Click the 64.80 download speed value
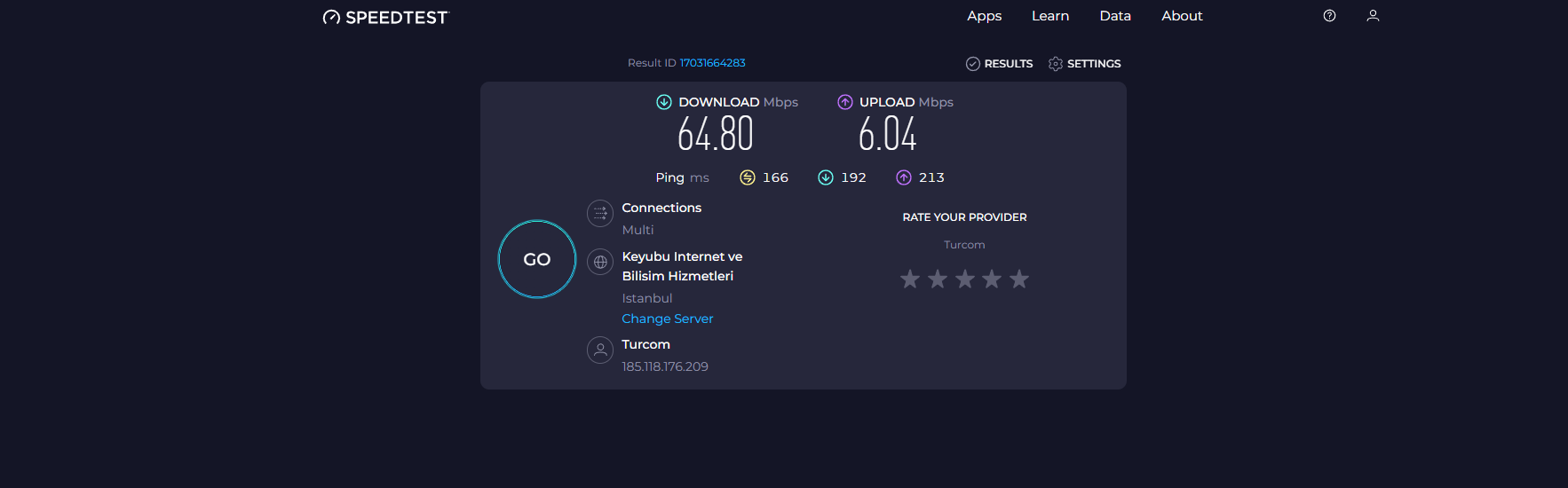Screen dimensions: 1568x488 pos(716,135)
